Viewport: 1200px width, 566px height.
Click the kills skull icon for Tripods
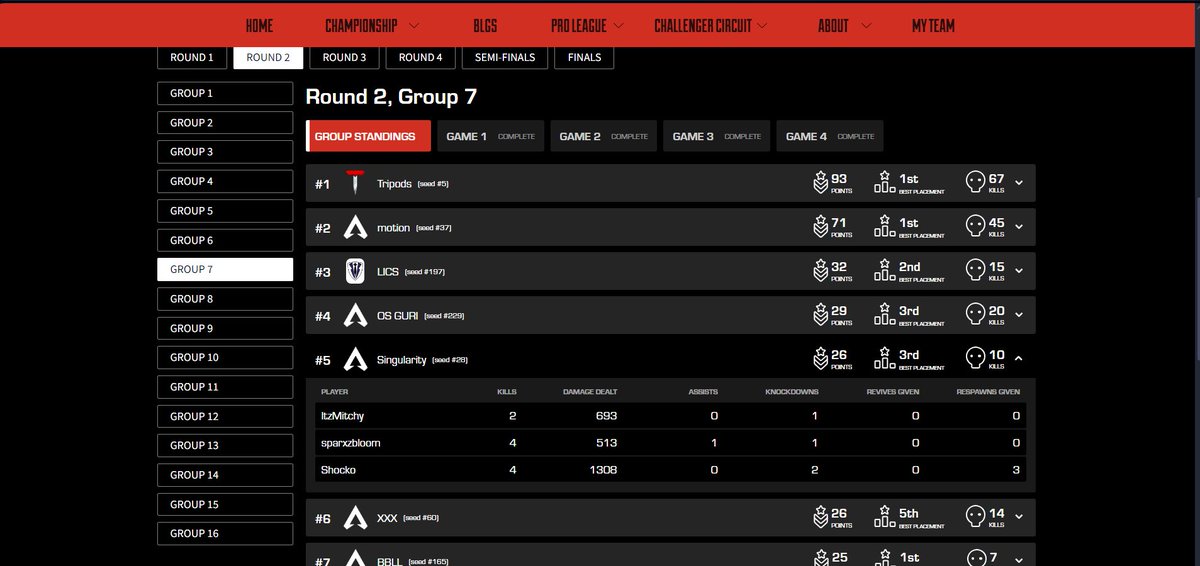click(x=975, y=183)
